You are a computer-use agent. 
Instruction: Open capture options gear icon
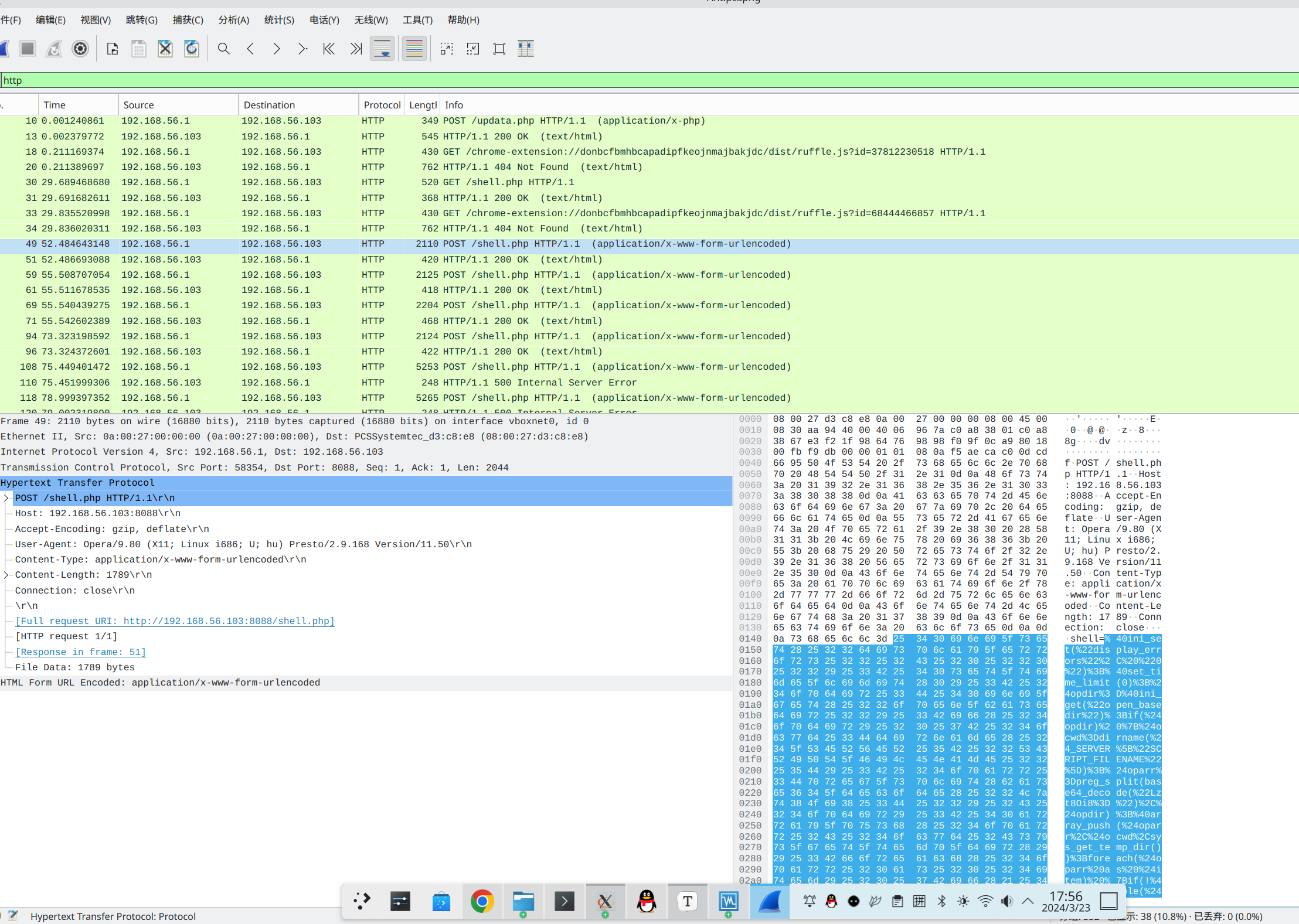coord(80,49)
